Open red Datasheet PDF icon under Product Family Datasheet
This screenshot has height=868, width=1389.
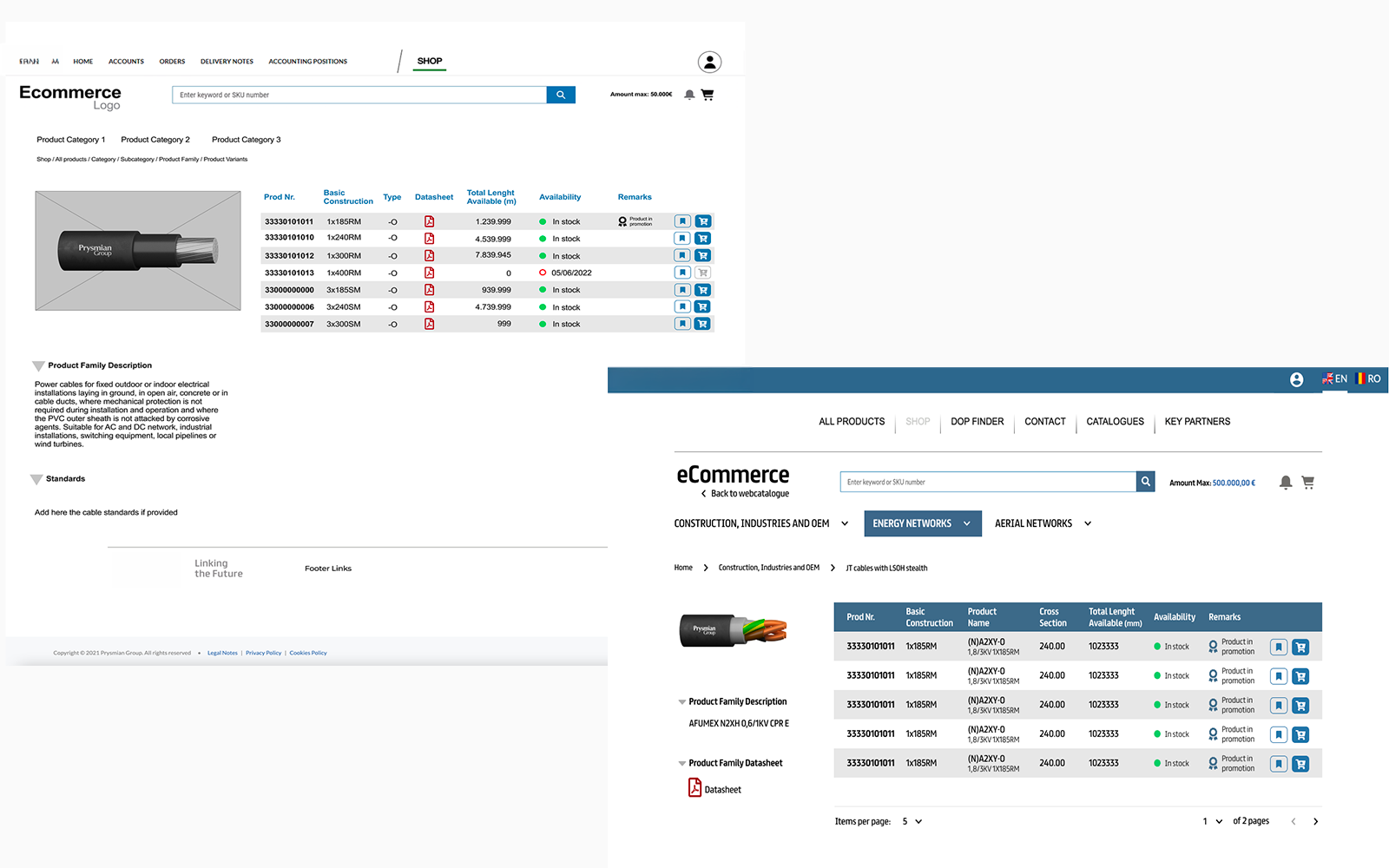[x=694, y=787]
